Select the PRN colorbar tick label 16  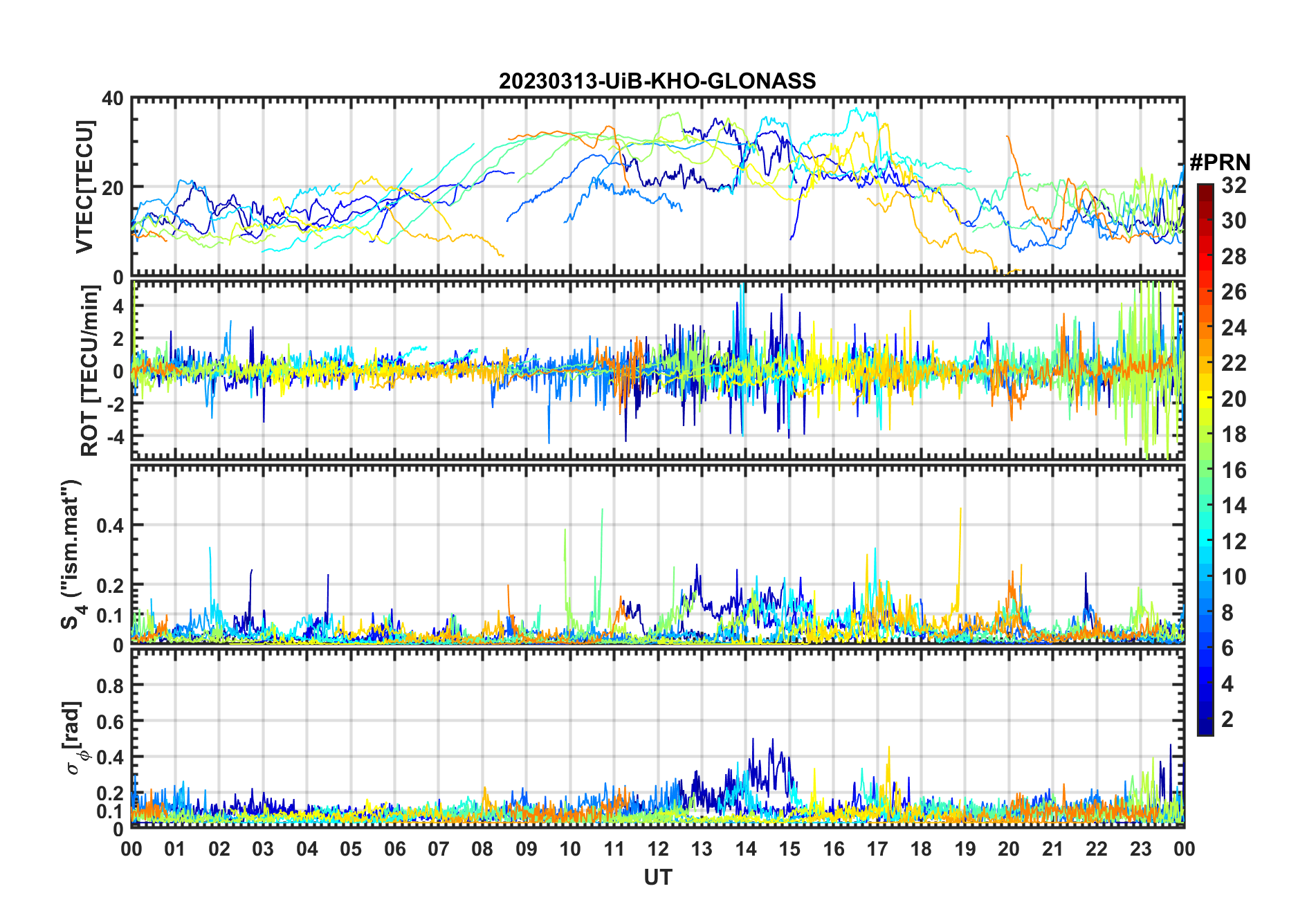pos(1234,470)
